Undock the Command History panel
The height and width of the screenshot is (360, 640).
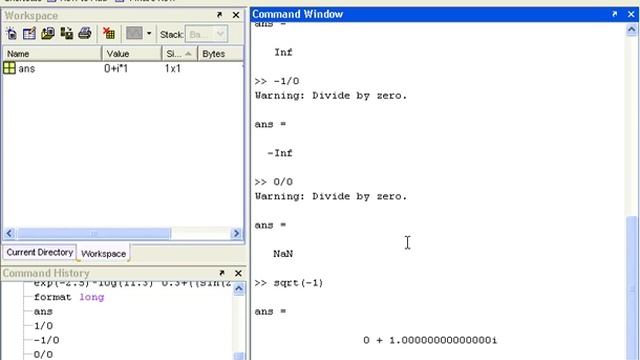coord(222,273)
